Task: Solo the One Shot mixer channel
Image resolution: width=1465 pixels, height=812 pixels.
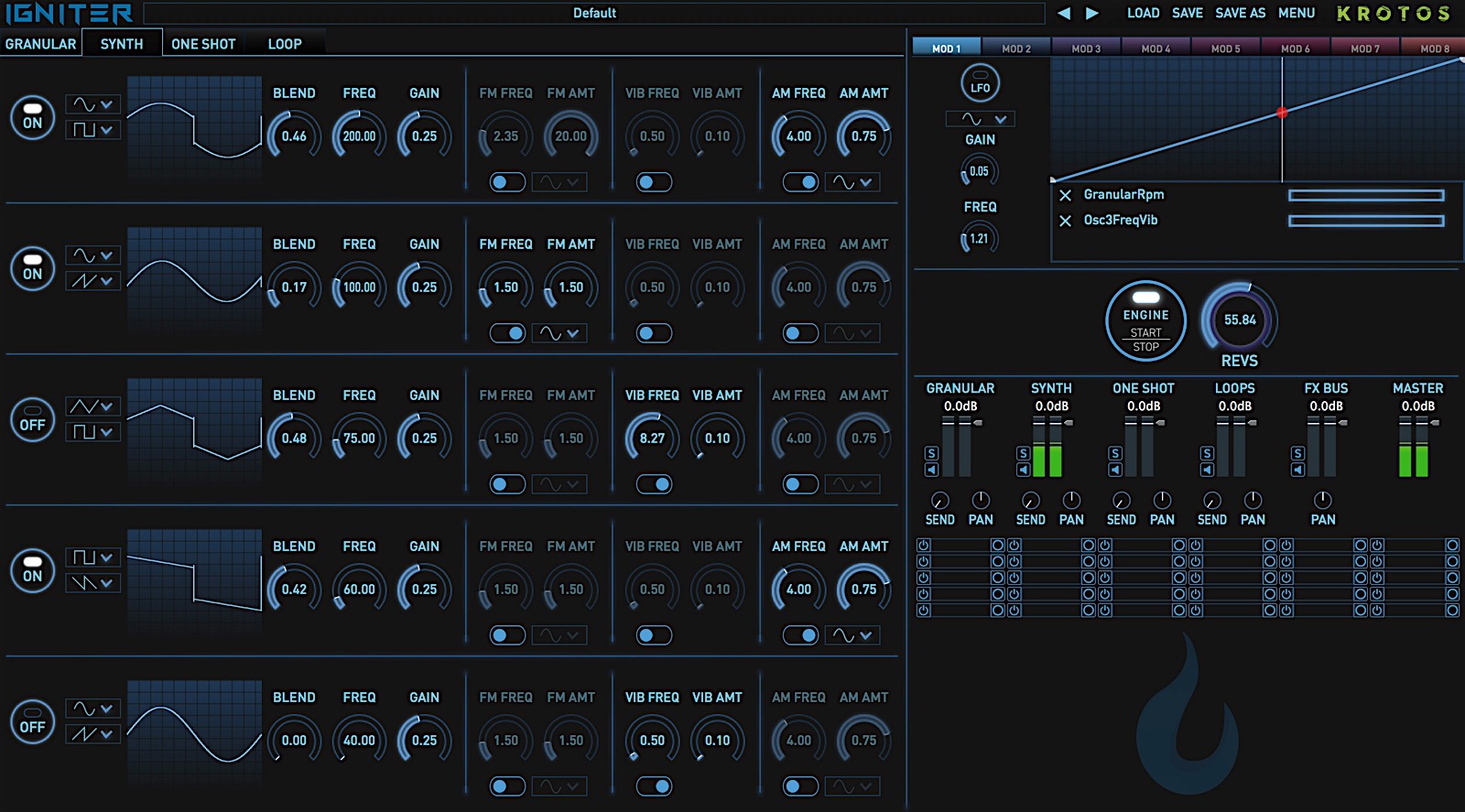Action: tap(1114, 453)
